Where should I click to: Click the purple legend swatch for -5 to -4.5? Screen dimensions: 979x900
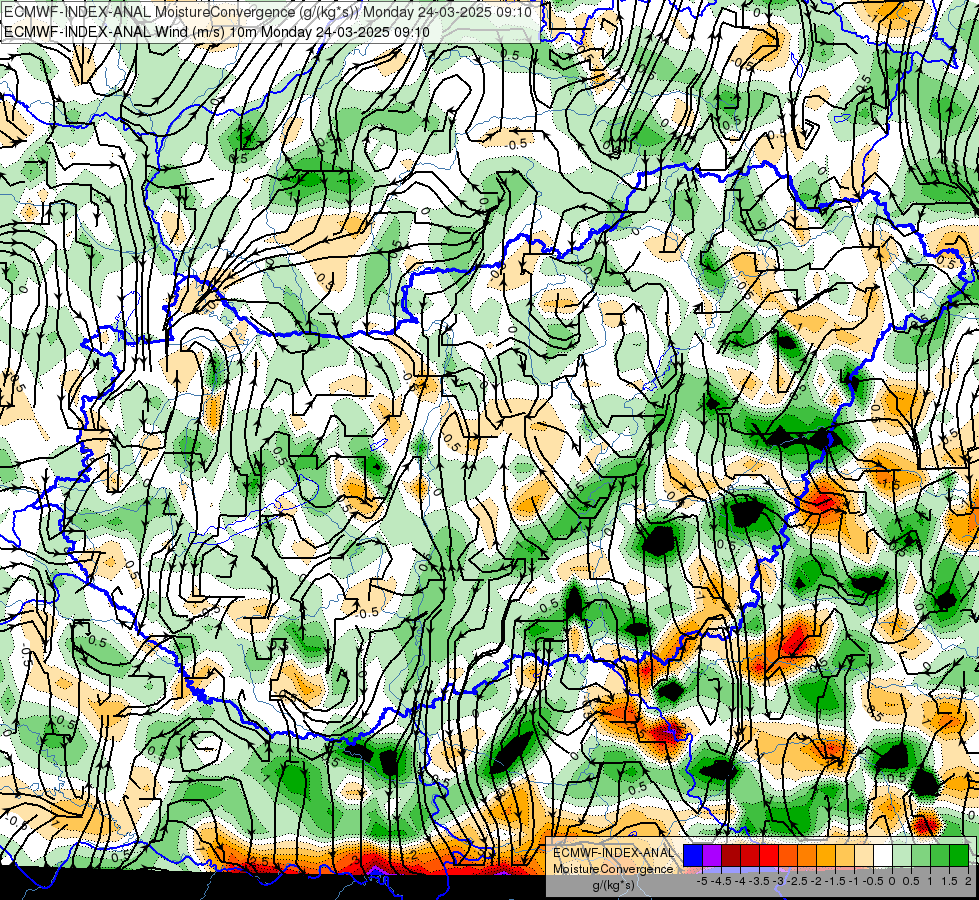(712, 855)
